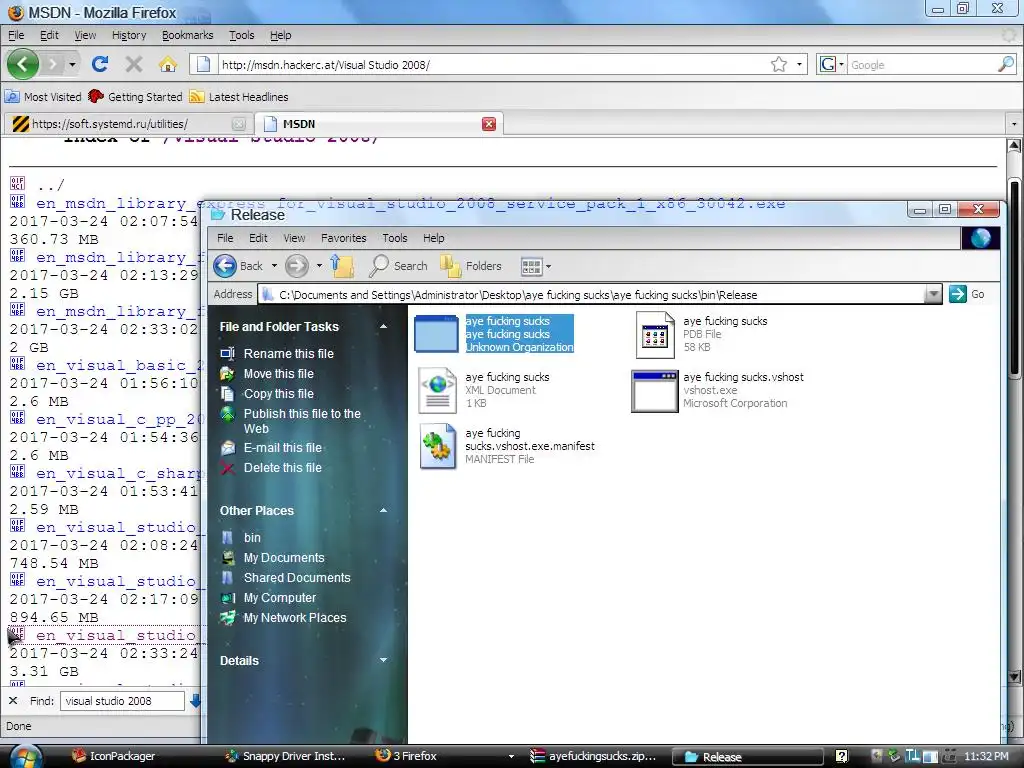Image resolution: width=1024 pixels, height=768 pixels.
Task: Select aye fucking sucks.vshost exe file
Action: [x=718, y=390]
